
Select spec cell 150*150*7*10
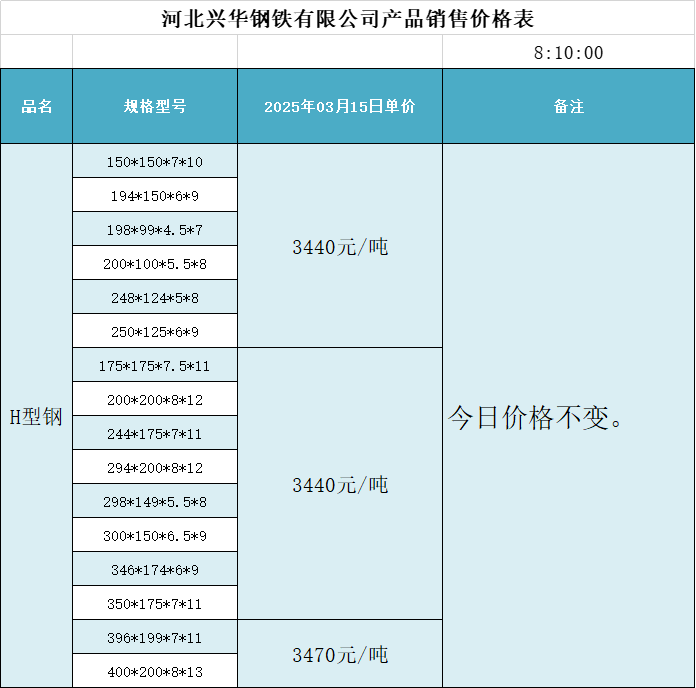click(x=155, y=161)
